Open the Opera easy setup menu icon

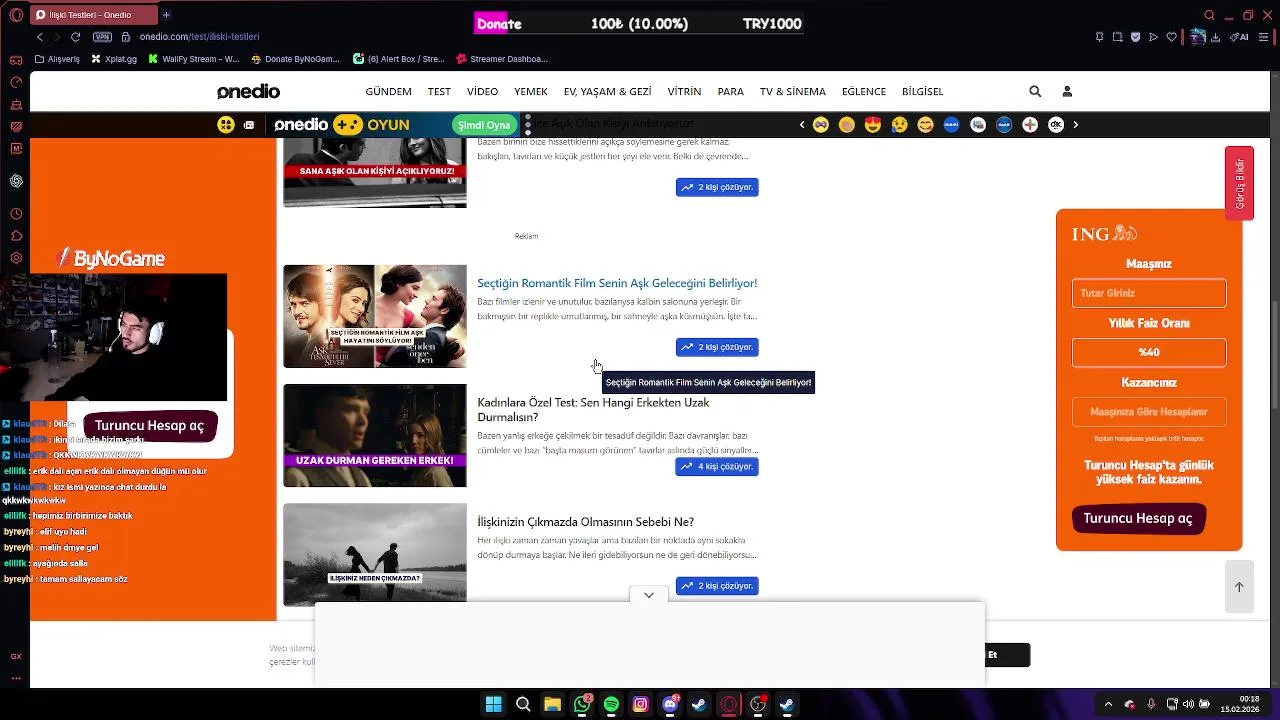coord(1263,37)
